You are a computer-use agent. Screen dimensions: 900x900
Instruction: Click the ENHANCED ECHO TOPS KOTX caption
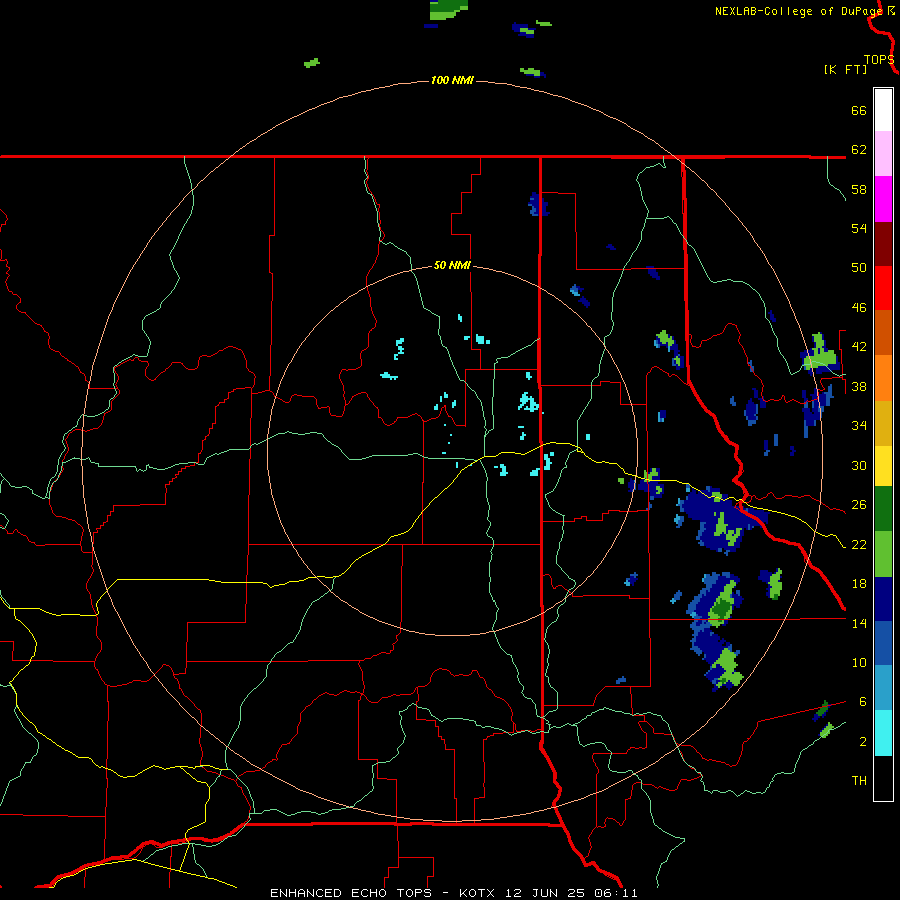(453, 893)
